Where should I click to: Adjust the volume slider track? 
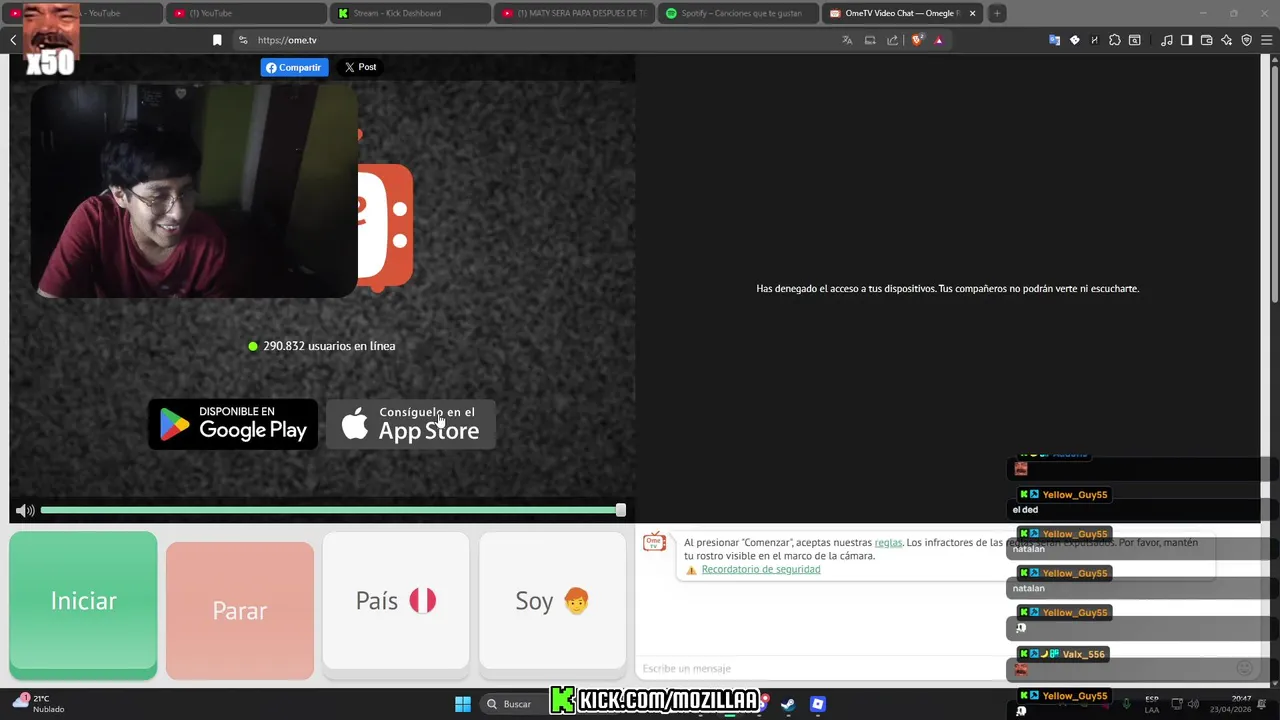click(x=330, y=510)
